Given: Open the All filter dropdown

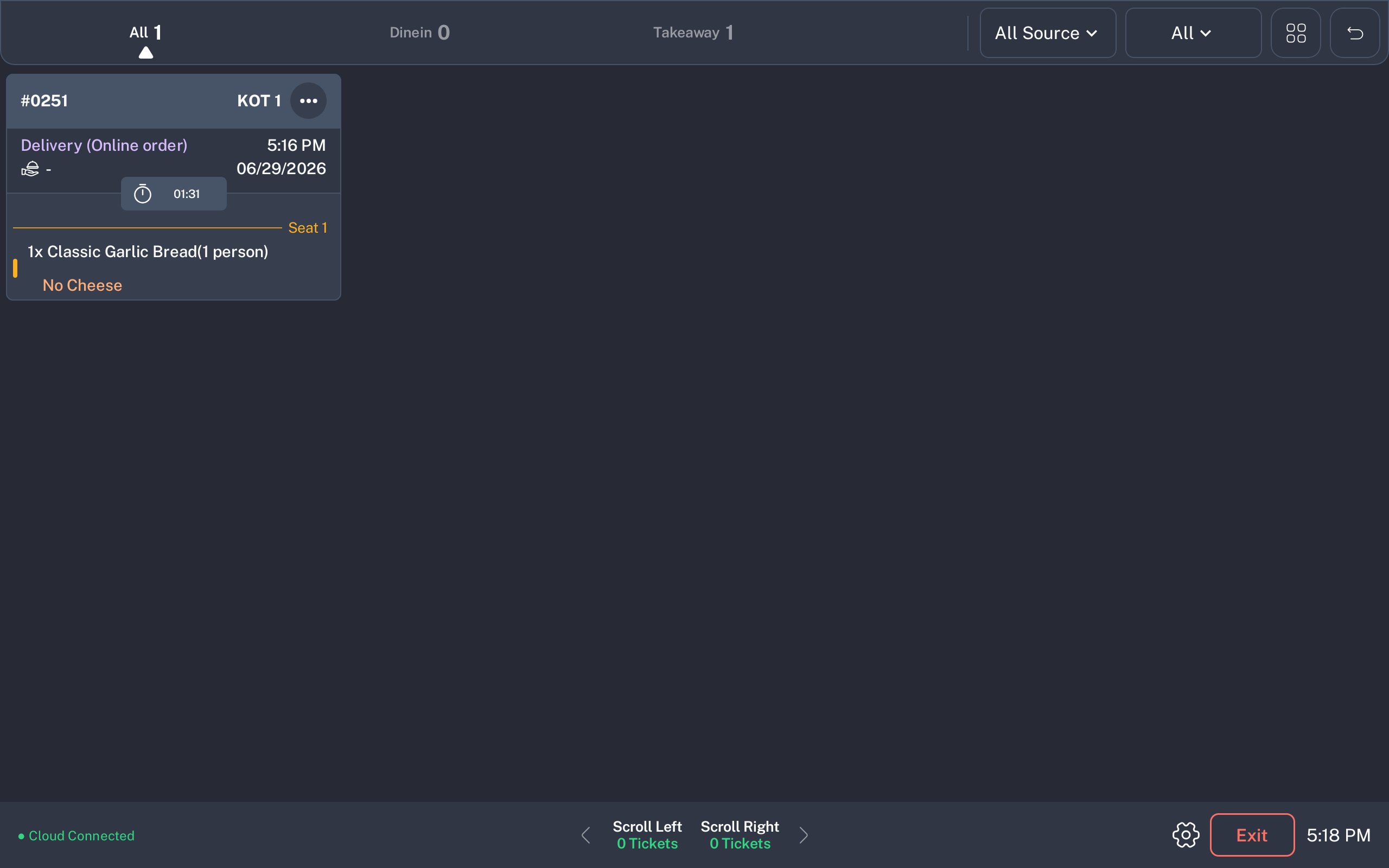Looking at the screenshot, I should 1193,33.
